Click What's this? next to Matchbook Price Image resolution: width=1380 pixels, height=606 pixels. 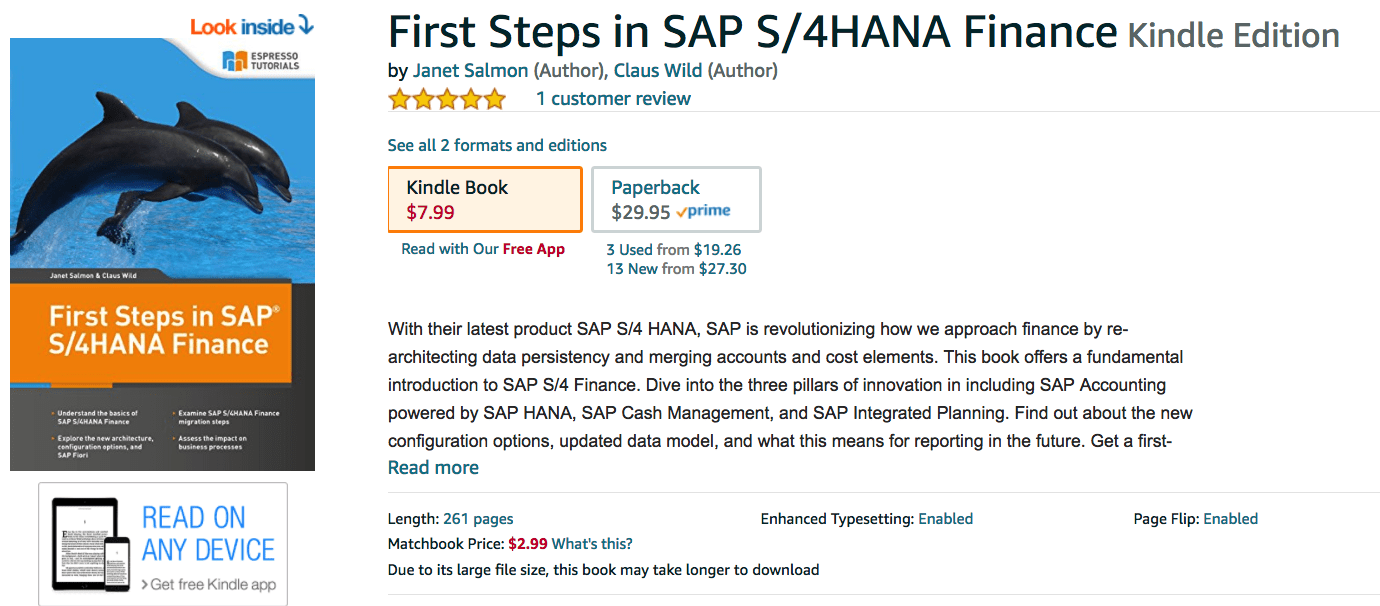pos(592,544)
